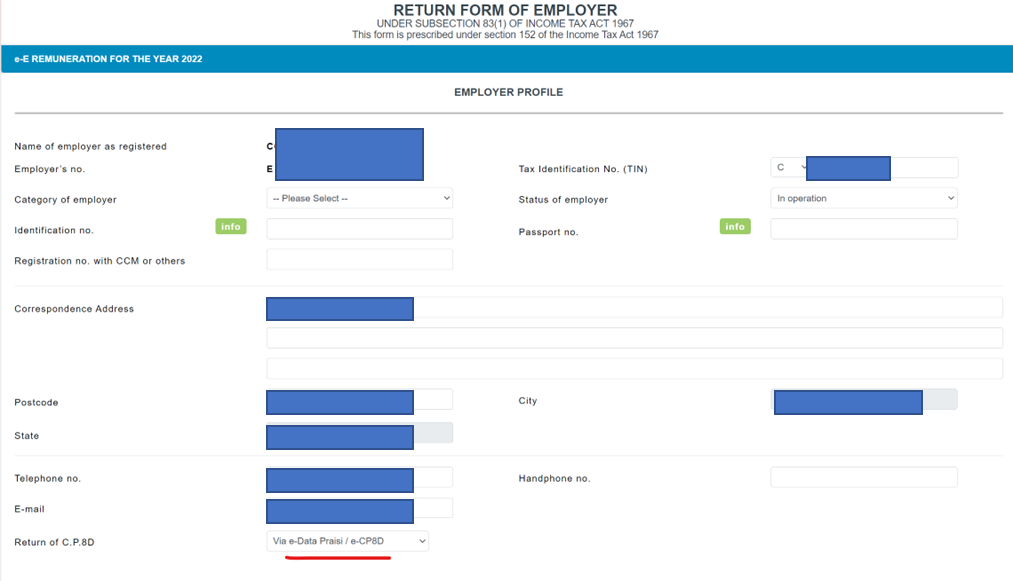The width and height of the screenshot is (1013, 581).
Task: Click the 'Registration no. with CCM or others' label
Action: click(x=99, y=261)
